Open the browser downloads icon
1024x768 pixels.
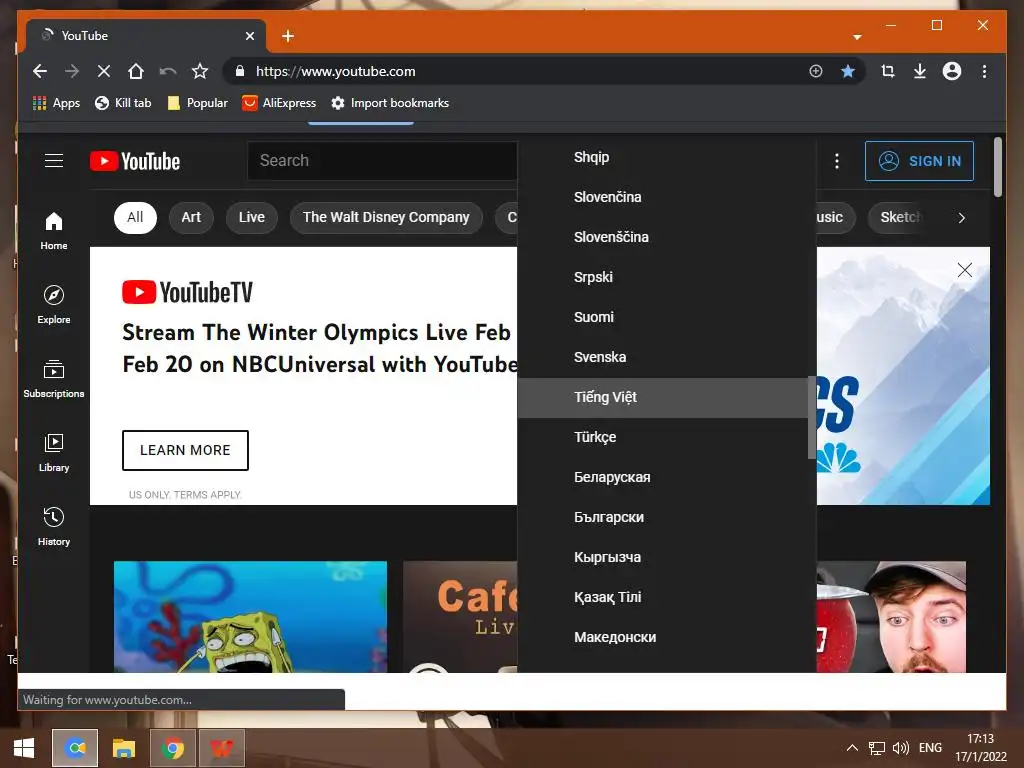pyautogui.click(x=920, y=71)
